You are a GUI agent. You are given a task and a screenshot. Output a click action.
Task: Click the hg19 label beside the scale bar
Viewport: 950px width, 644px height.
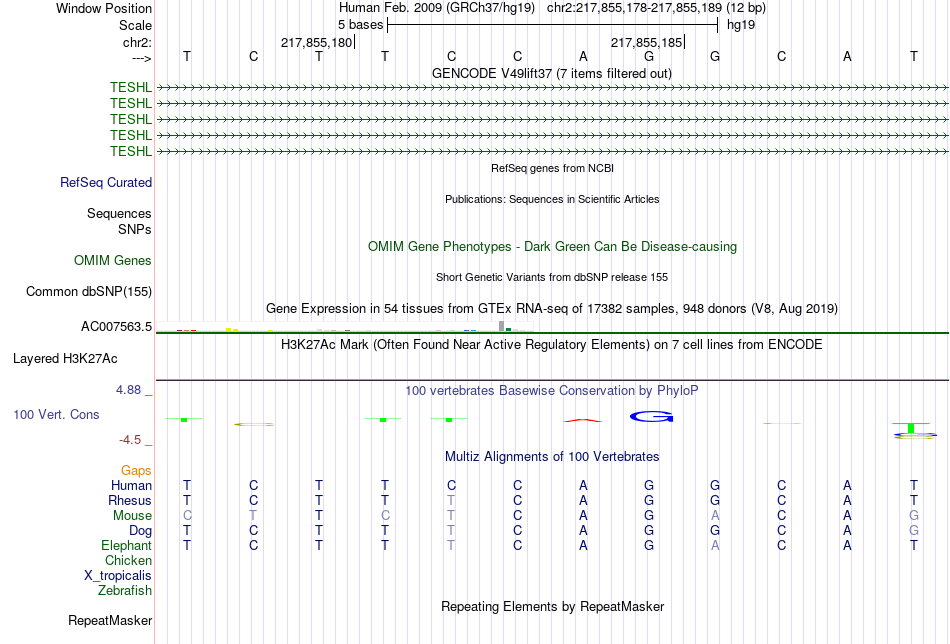[741, 25]
